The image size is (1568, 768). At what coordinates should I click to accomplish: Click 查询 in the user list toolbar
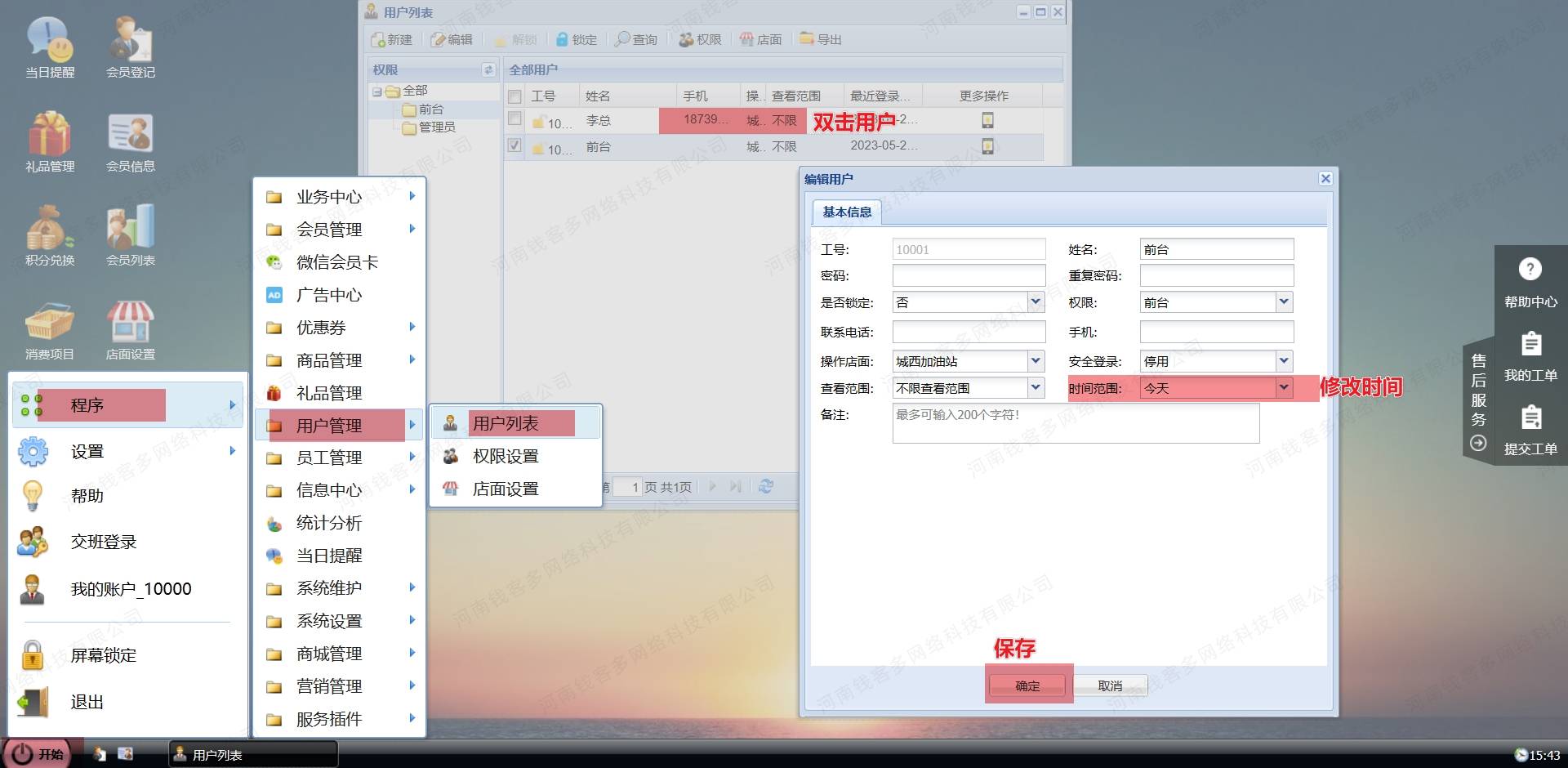tap(637, 39)
